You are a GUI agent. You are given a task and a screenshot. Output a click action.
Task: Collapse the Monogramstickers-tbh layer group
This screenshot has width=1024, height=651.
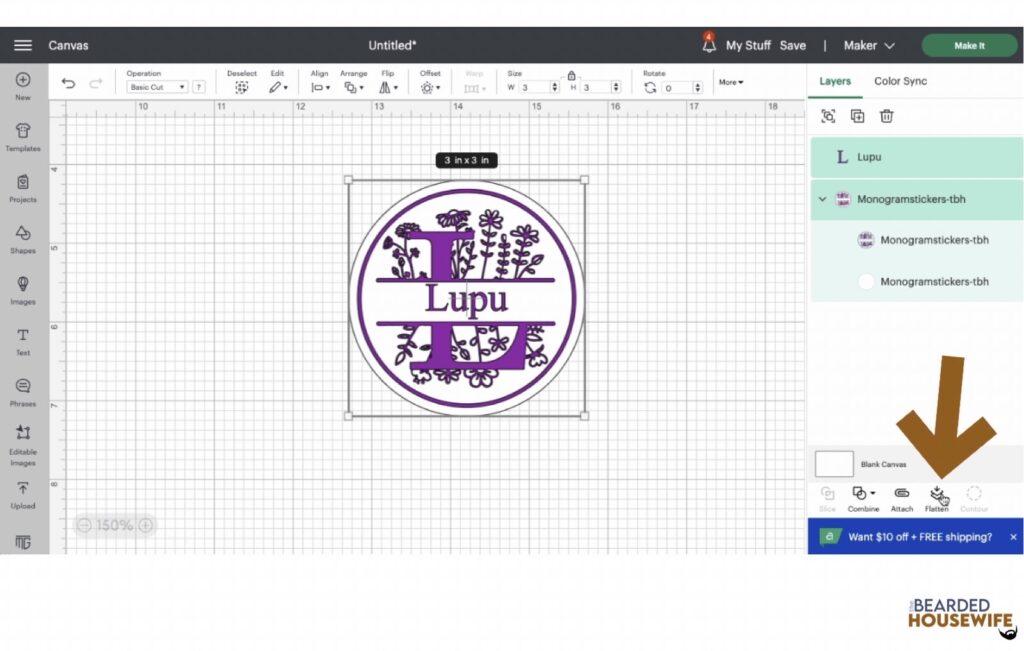click(822, 199)
